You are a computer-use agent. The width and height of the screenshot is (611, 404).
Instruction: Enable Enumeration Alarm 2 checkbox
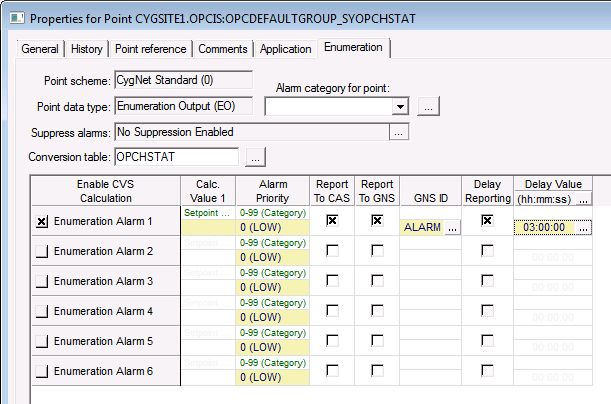(x=42, y=251)
